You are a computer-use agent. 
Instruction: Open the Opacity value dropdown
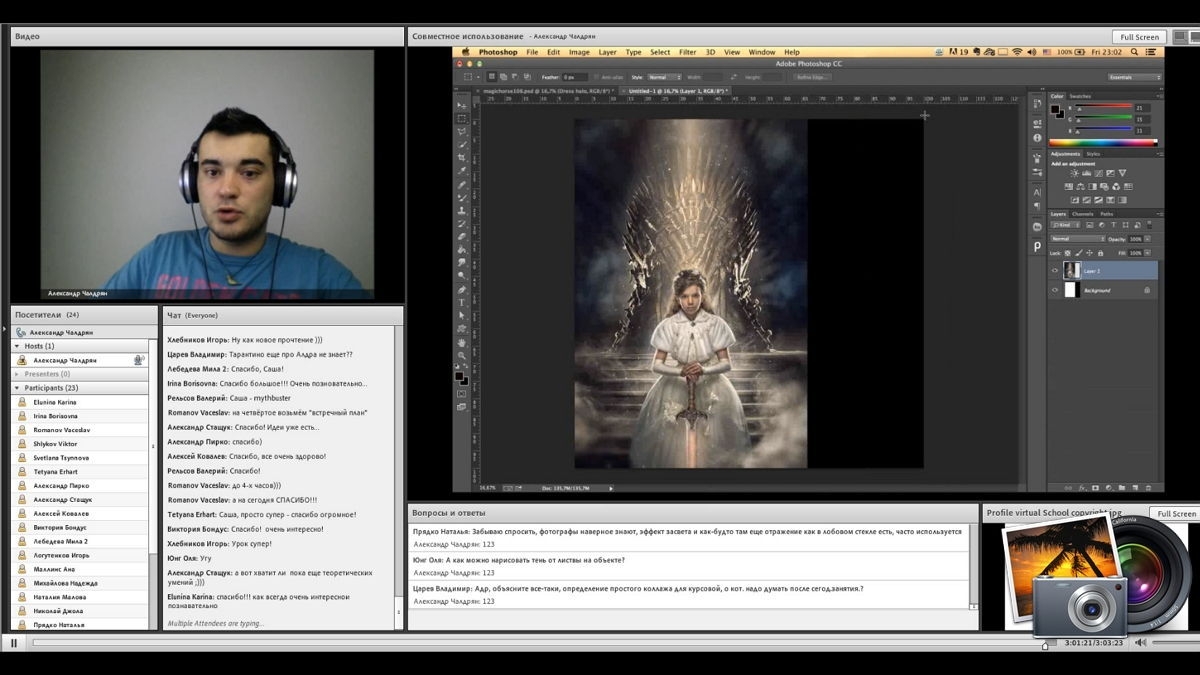pyautogui.click(x=1147, y=239)
